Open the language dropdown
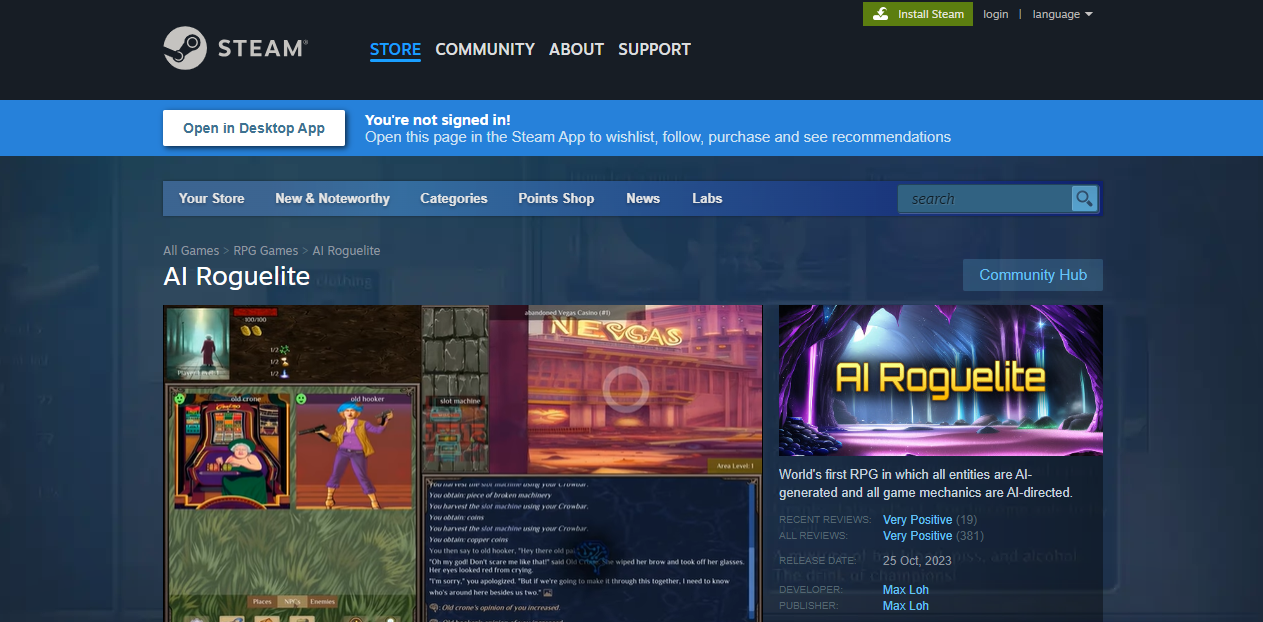The height and width of the screenshot is (622, 1263). click(x=1062, y=14)
